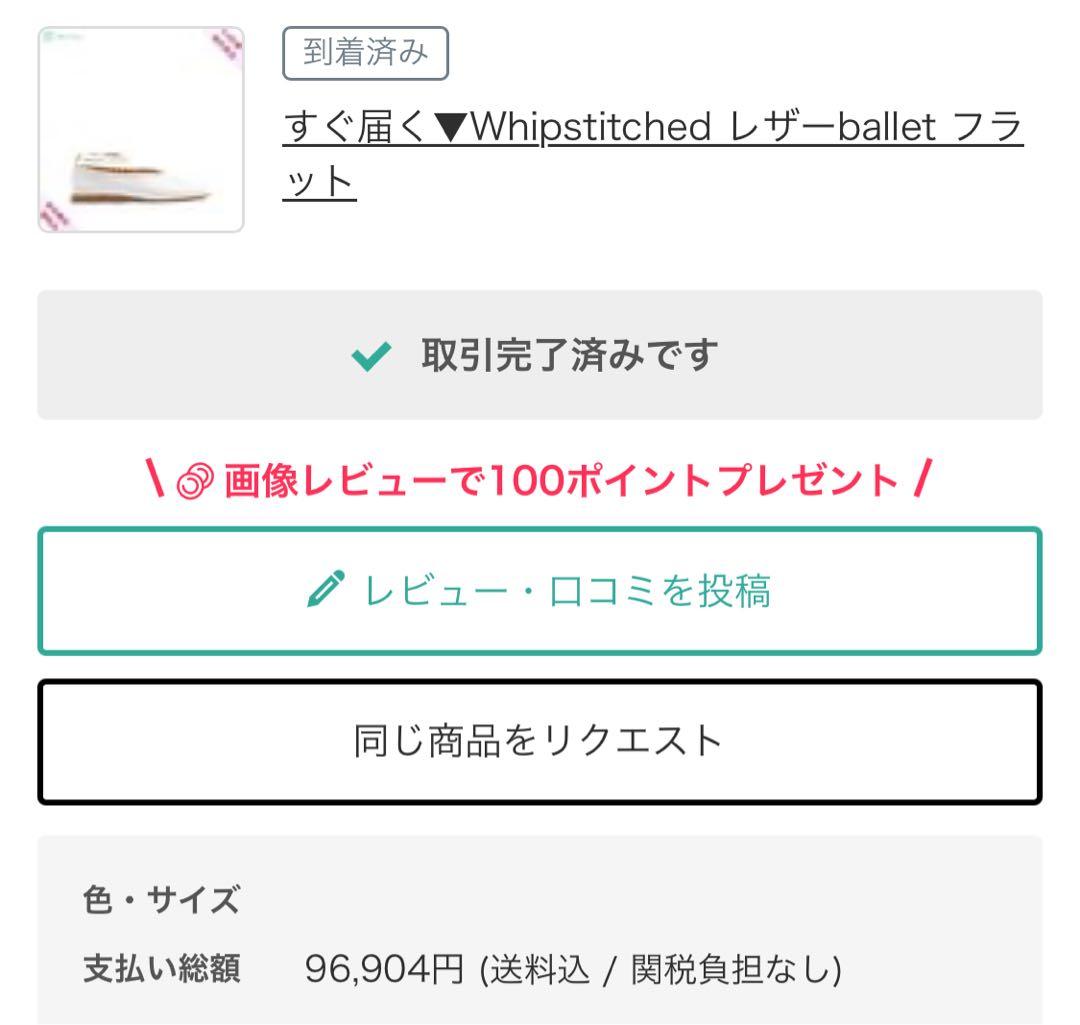
Task: Select the pencil icon on the review button
Action: (x=327, y=589)
